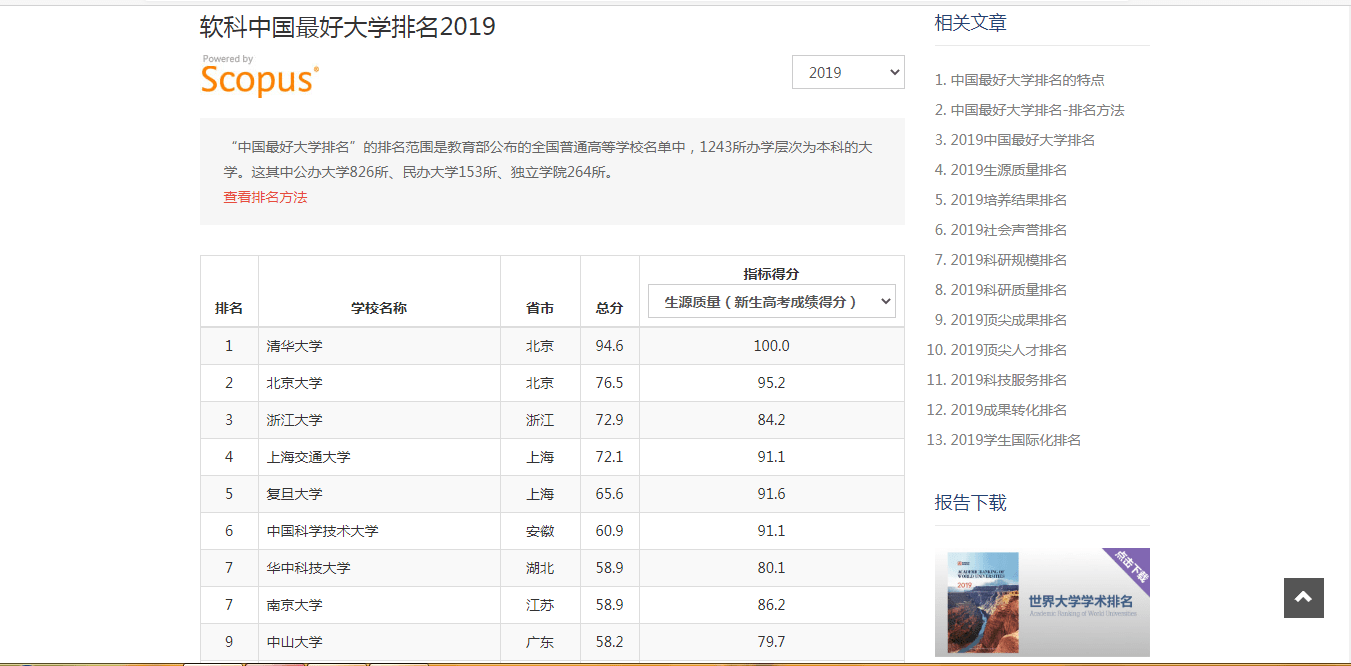Click the 查看排名方法 link
This screenshot has width=1351, height=666.
[x=265, y=197]
